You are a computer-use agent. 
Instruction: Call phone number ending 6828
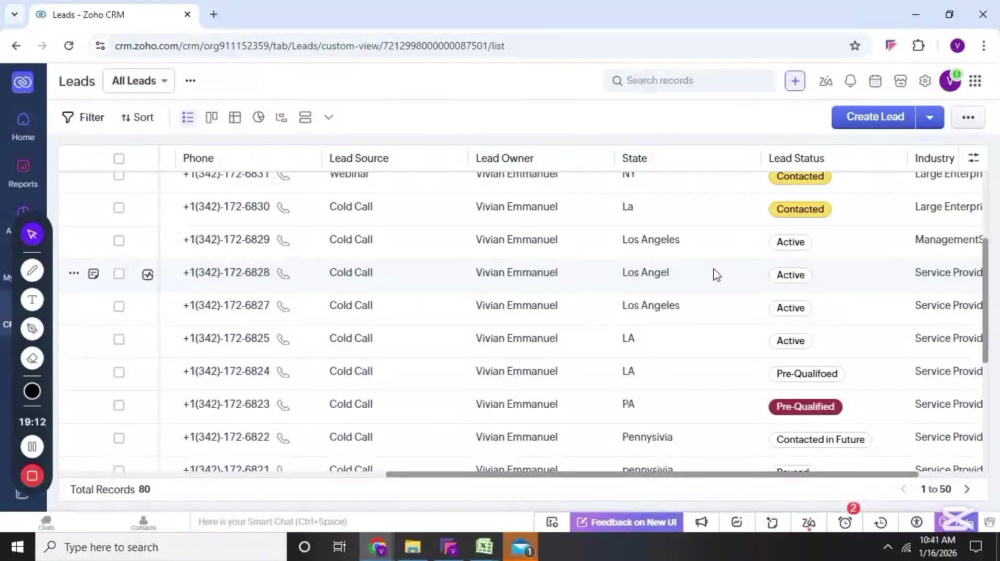tap(283, 273)
